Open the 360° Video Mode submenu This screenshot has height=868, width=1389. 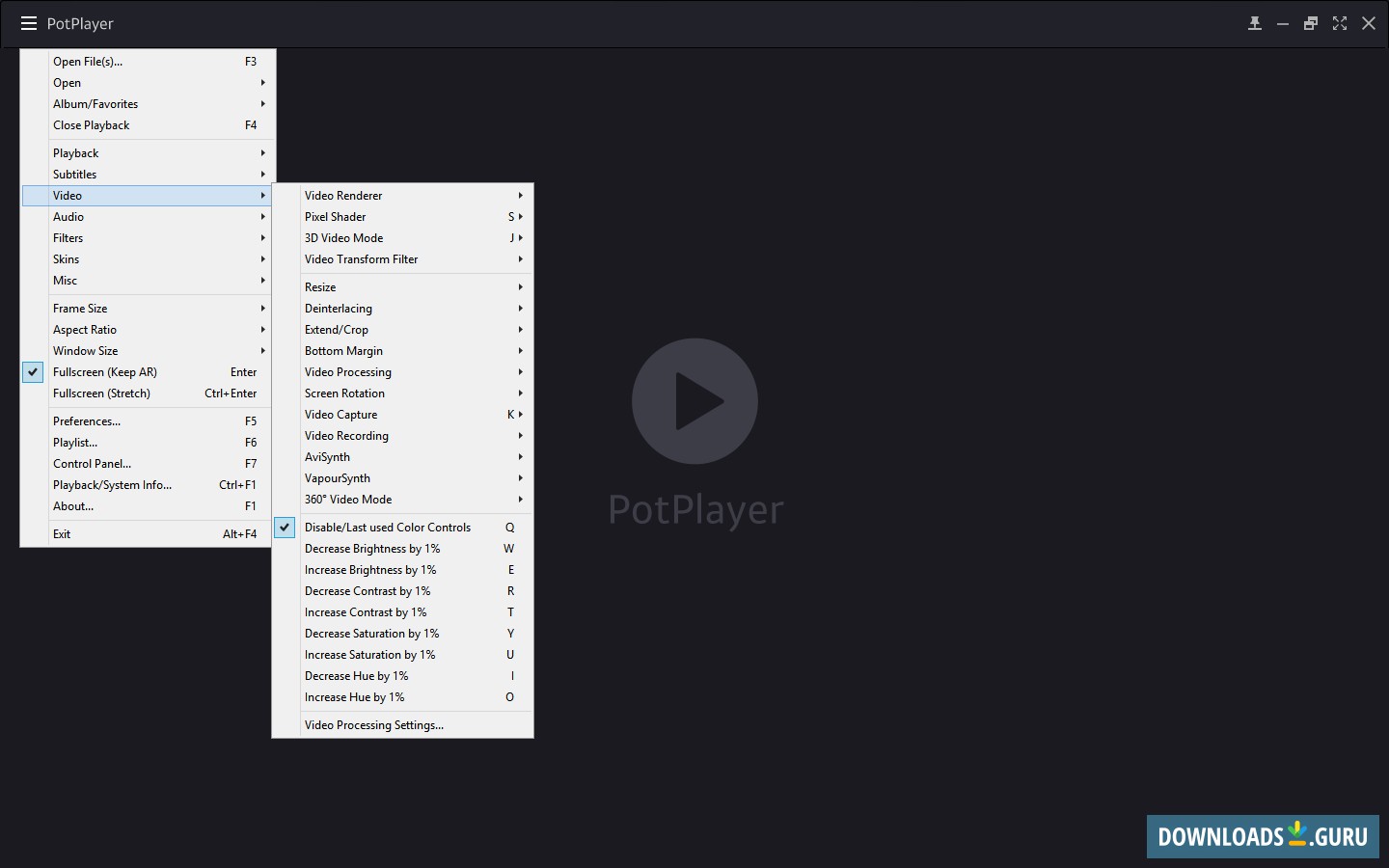(403, 500)
